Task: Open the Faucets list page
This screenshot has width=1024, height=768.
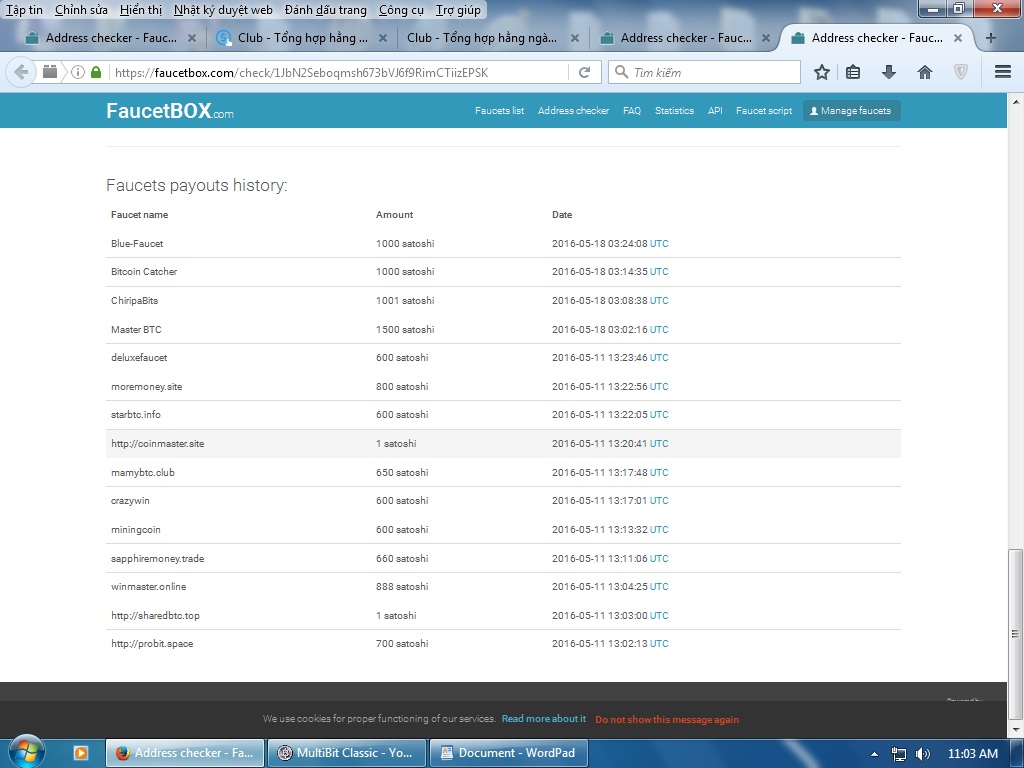Action: [x=499, y=110]
